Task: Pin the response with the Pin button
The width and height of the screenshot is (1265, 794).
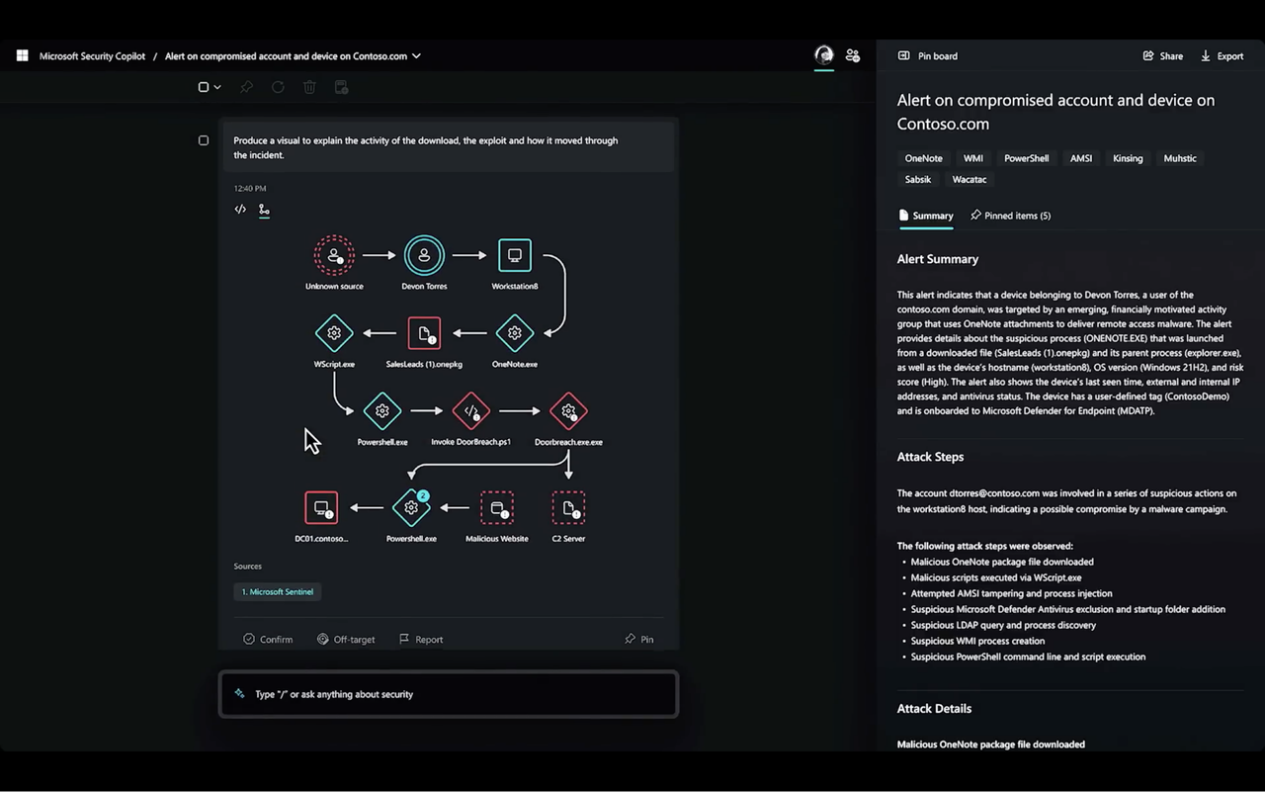Action: (639, 639)
